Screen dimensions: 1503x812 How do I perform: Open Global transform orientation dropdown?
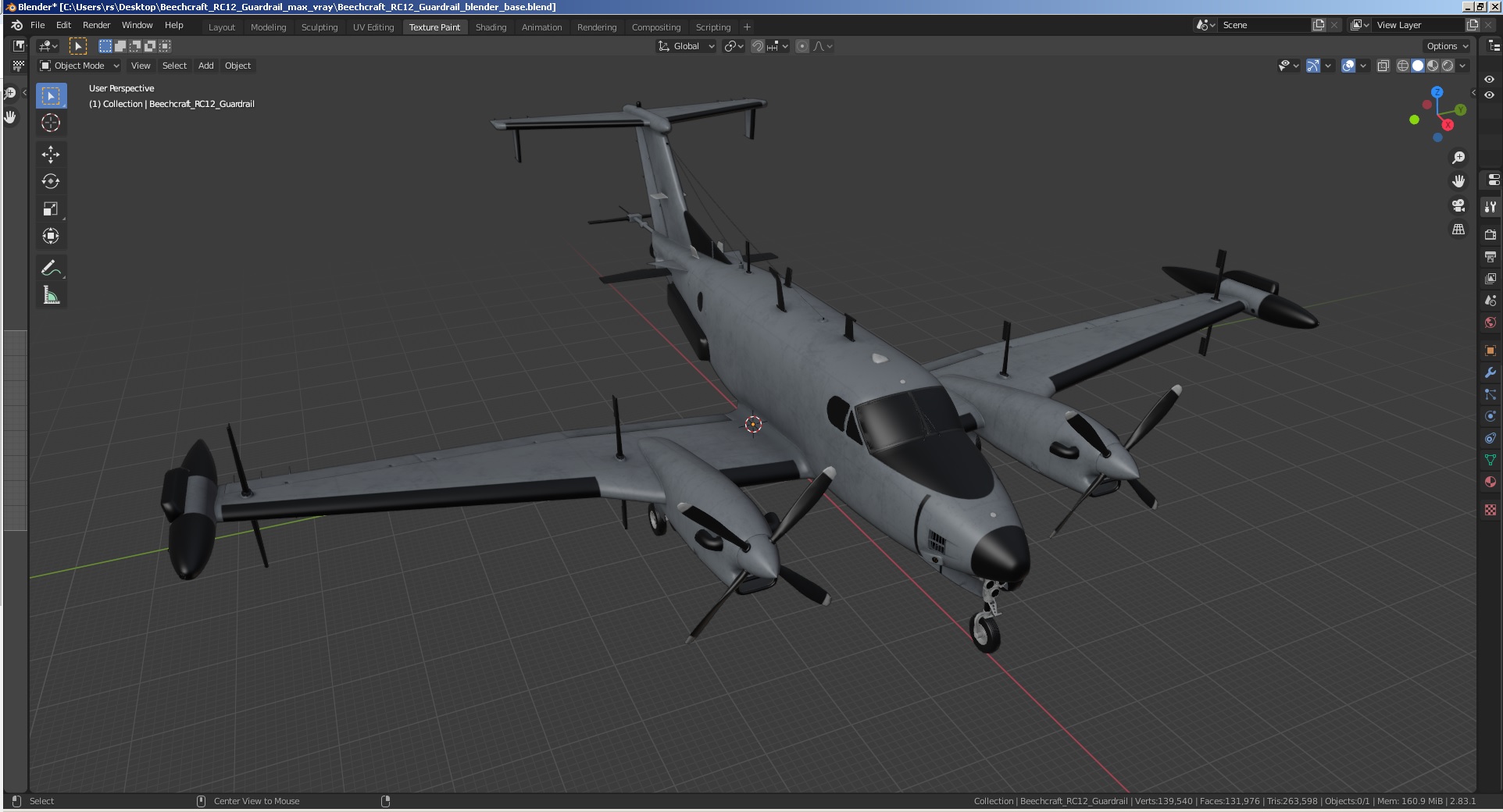click(x=687, y=46)
